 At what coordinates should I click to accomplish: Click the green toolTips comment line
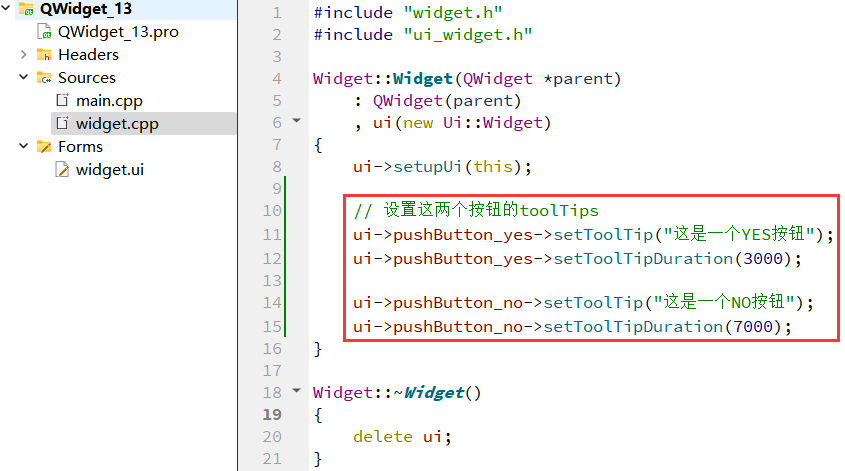[x=476, y=210]
